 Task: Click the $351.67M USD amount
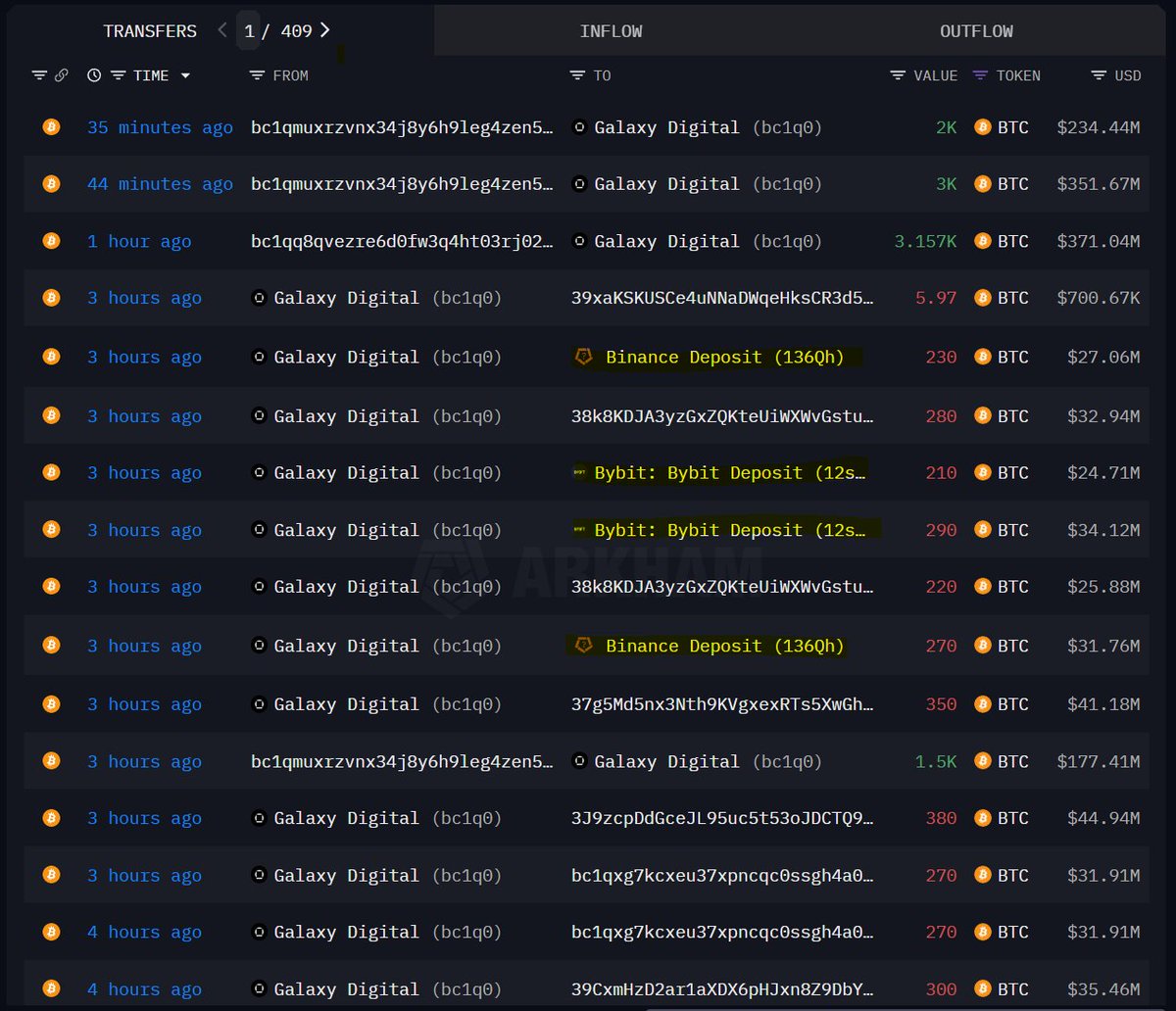(1099, 184)
